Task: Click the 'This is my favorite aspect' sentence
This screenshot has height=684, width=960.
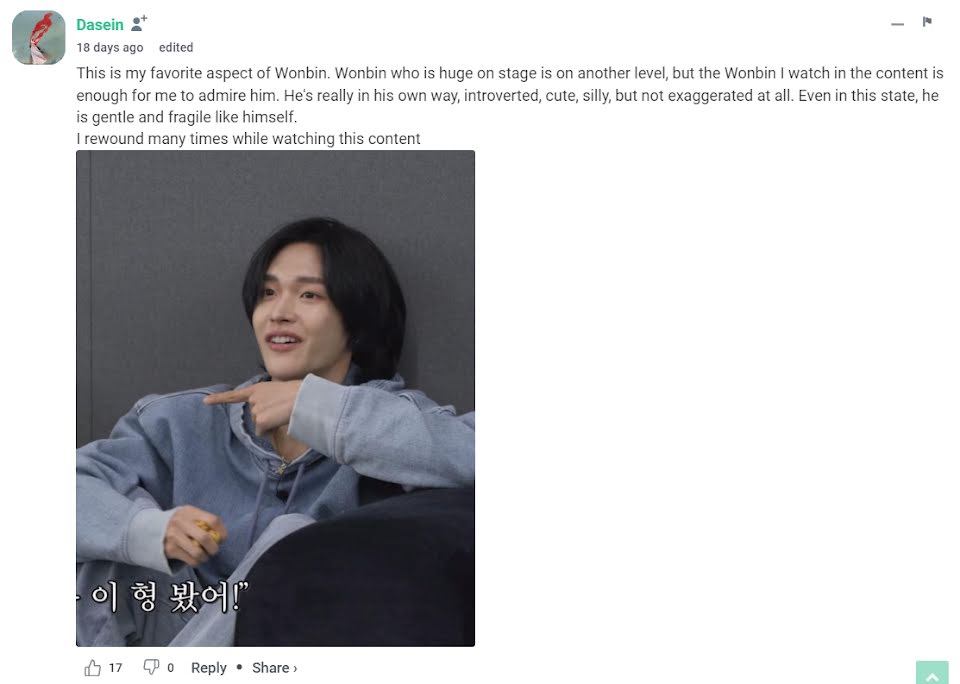Action: pyautogui.click(x=203, y=73)
